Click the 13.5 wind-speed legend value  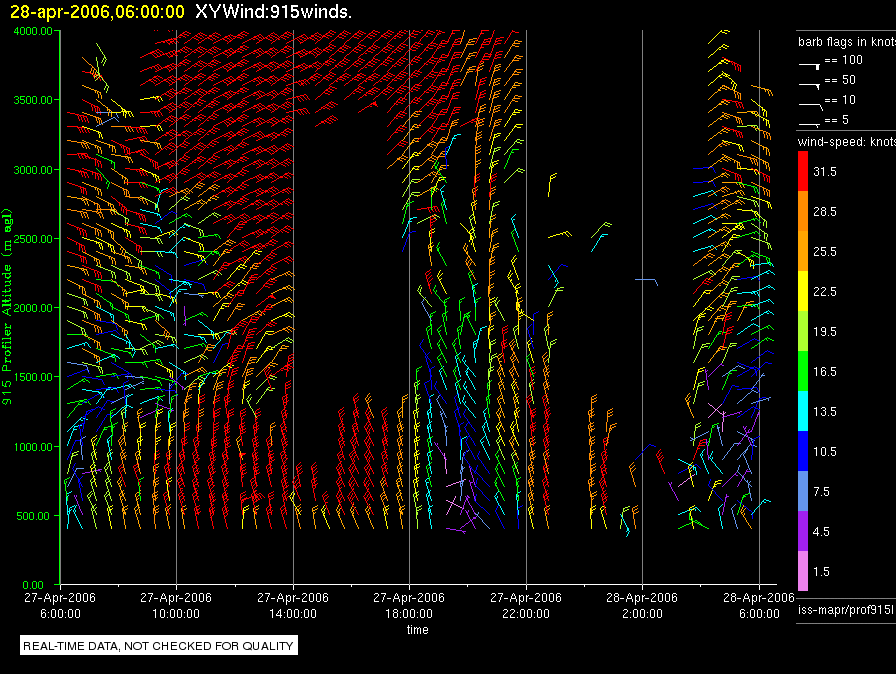point(825,411)
